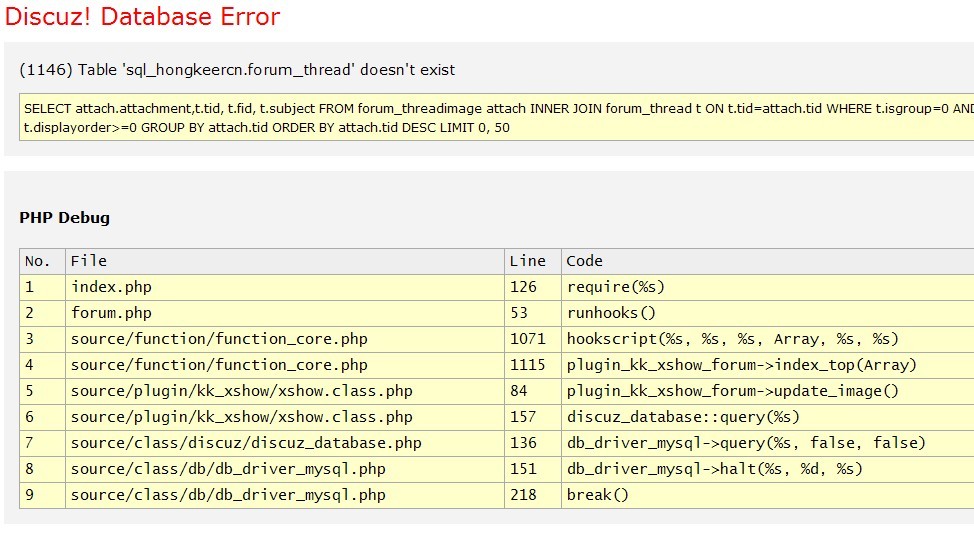Select the "(1146) Table ... doesn't exist" error message
The height and width of the screenshot is (533, 974).
tap(237, 70)
